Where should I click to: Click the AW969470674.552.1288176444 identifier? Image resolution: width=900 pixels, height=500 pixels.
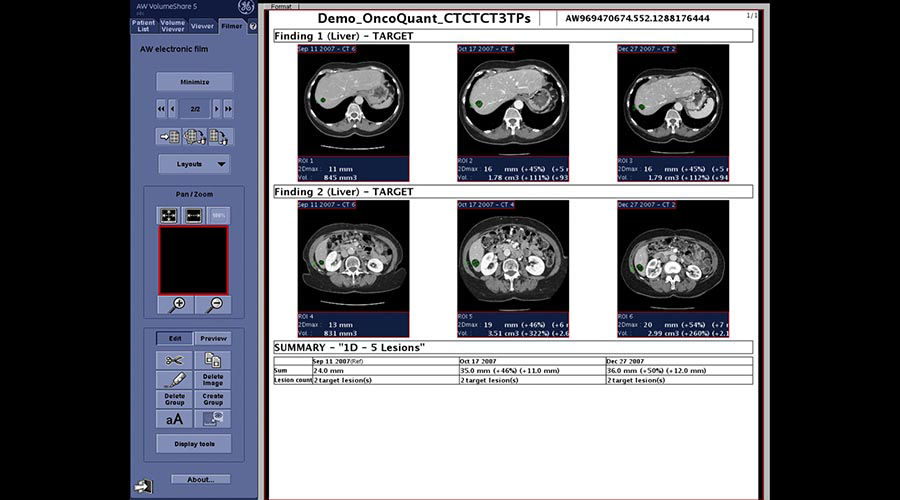pos(637,18)
